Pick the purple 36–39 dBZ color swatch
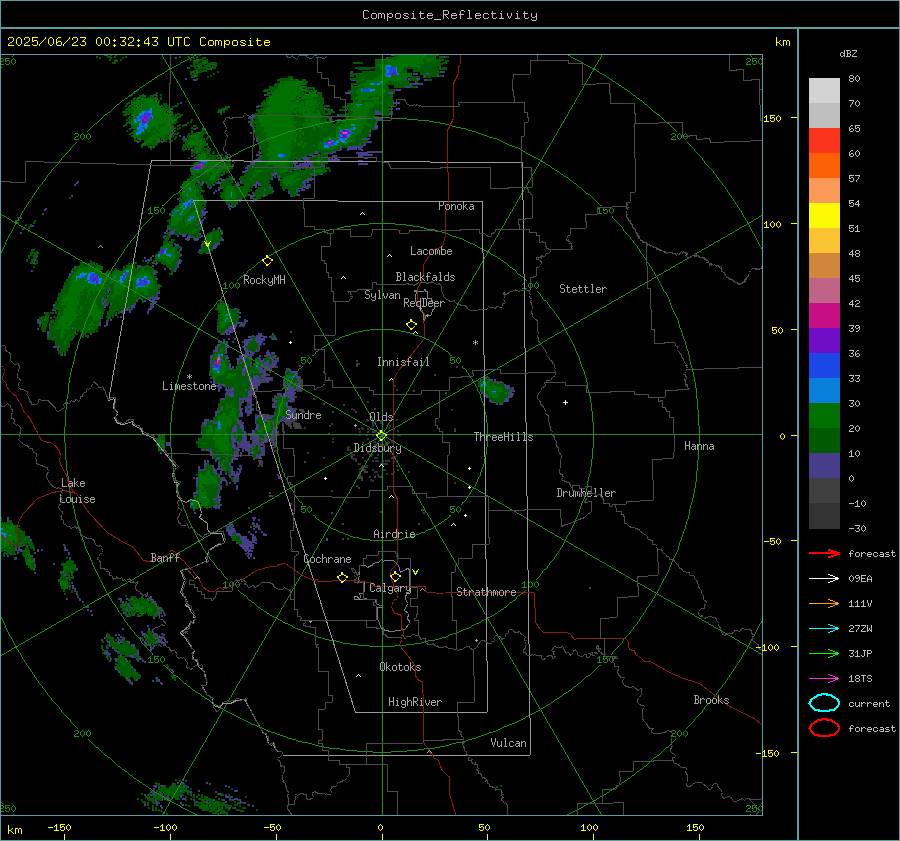 click(x=824, y=340)
